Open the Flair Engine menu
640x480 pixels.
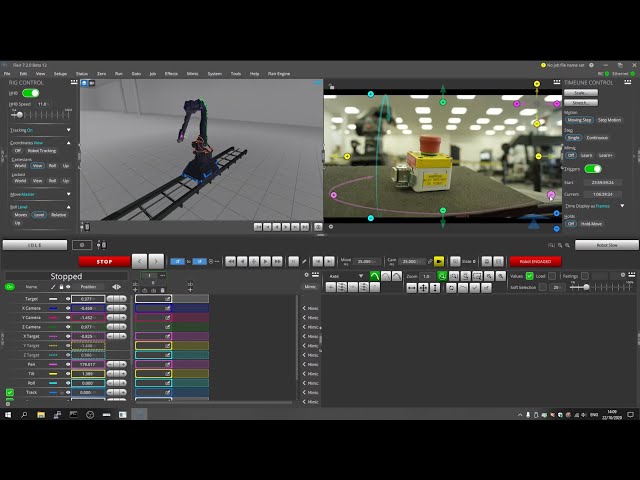click(279, 74)
